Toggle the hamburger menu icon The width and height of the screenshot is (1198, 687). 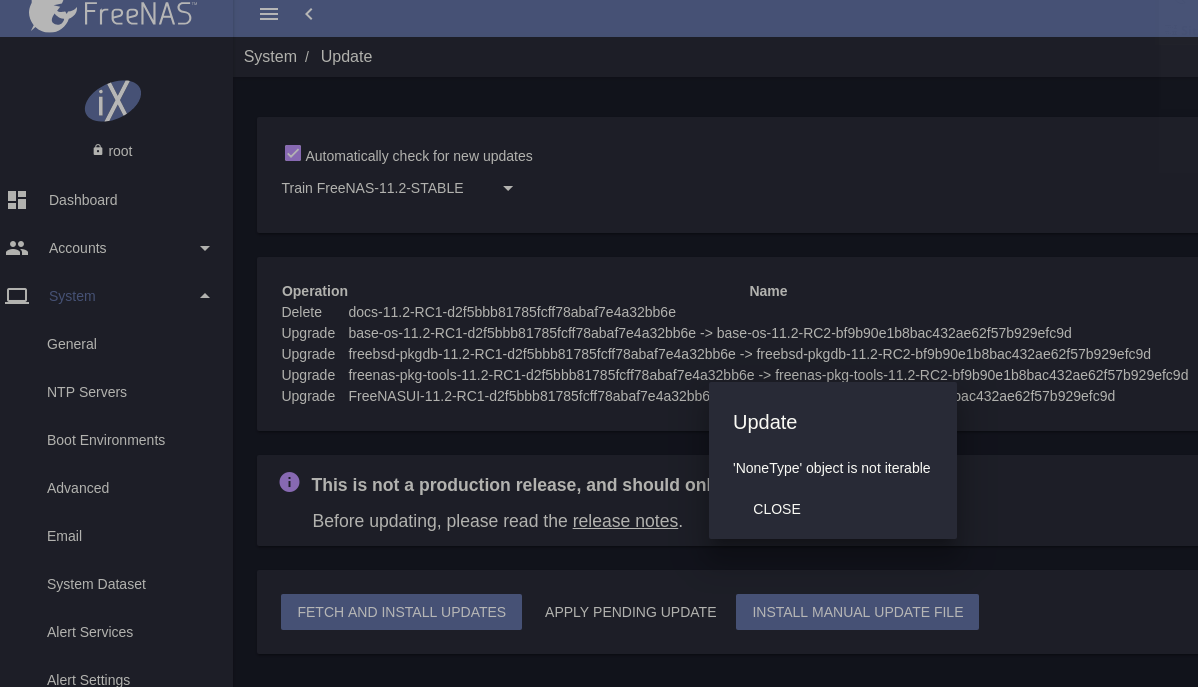[268, 14]
